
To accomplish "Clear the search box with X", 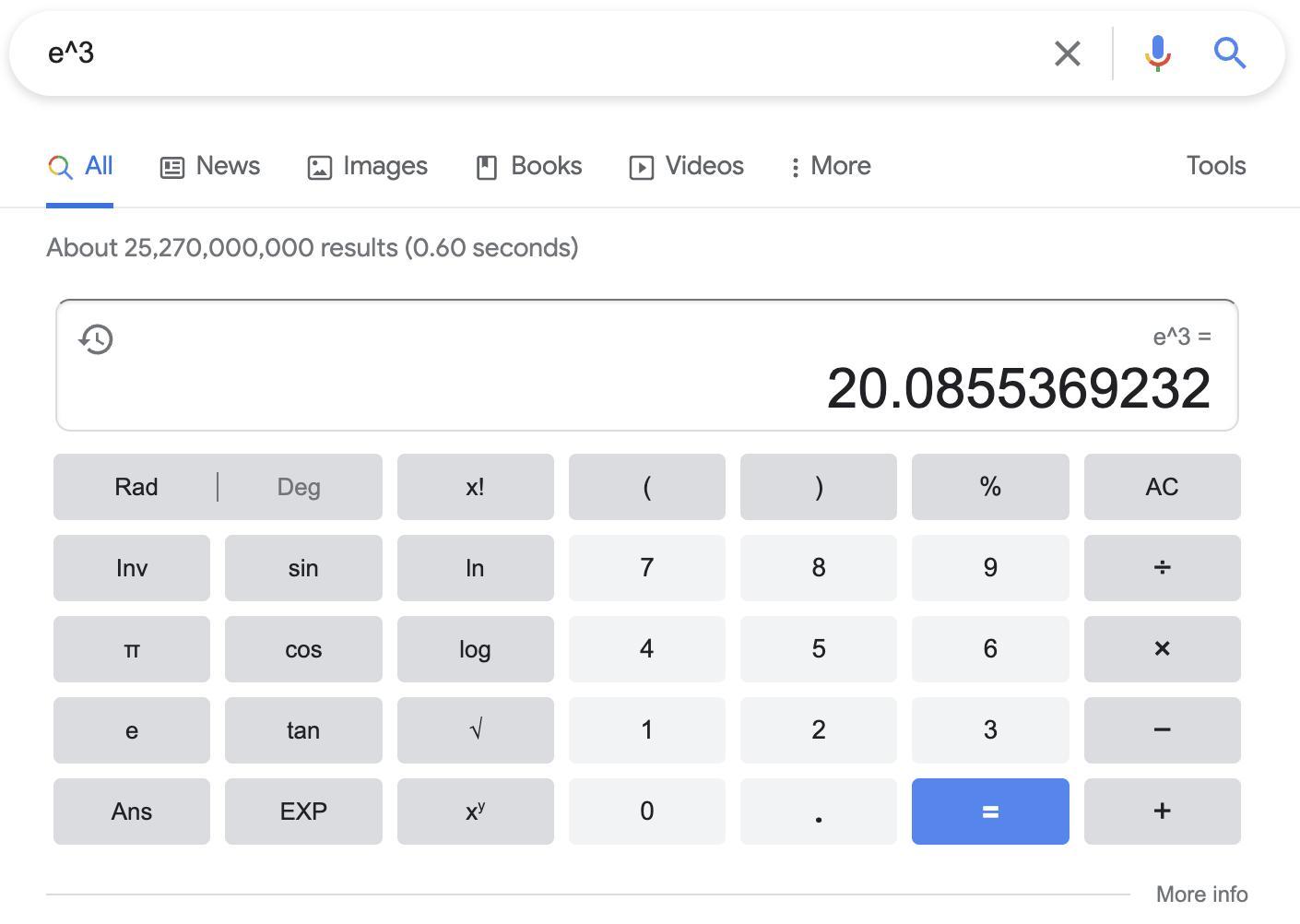I will (x=1067, y=53).
